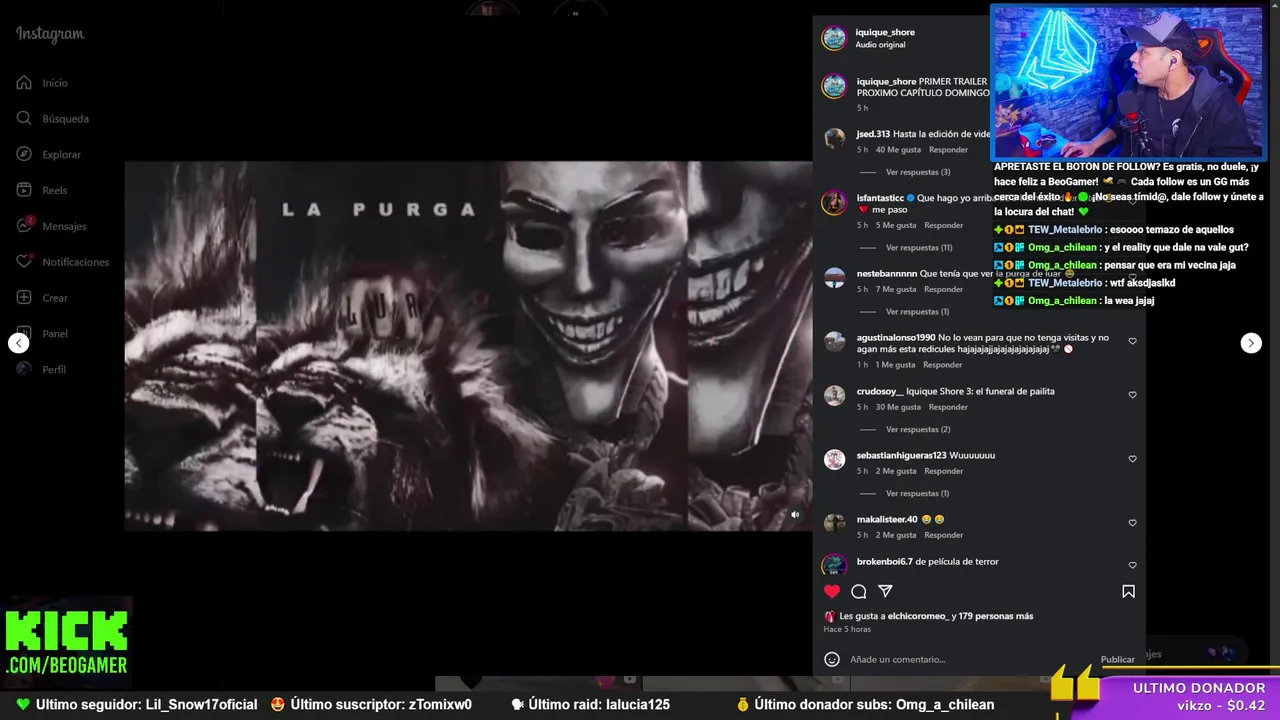Screen dimensions: 1280x720
Task: Click the La Purga video player
Action: [468, 346]
